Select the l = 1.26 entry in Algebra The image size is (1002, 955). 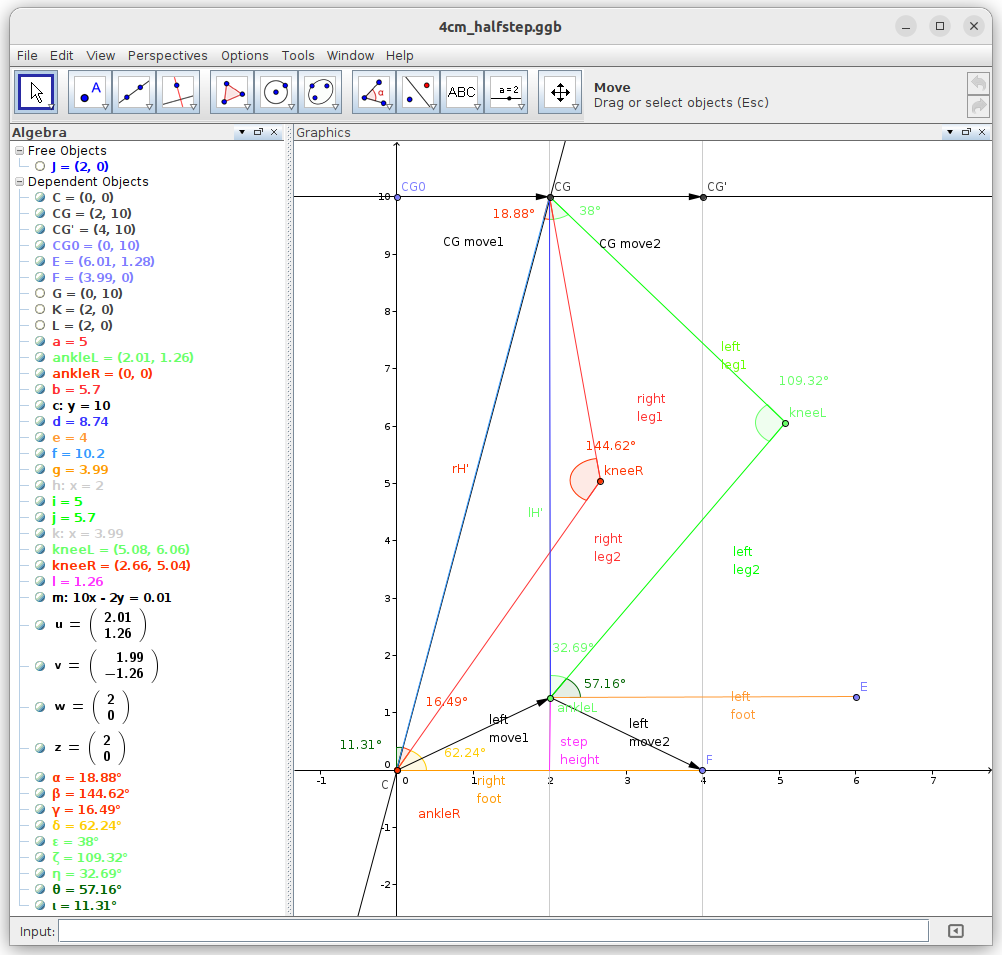[x=77, y=581]
